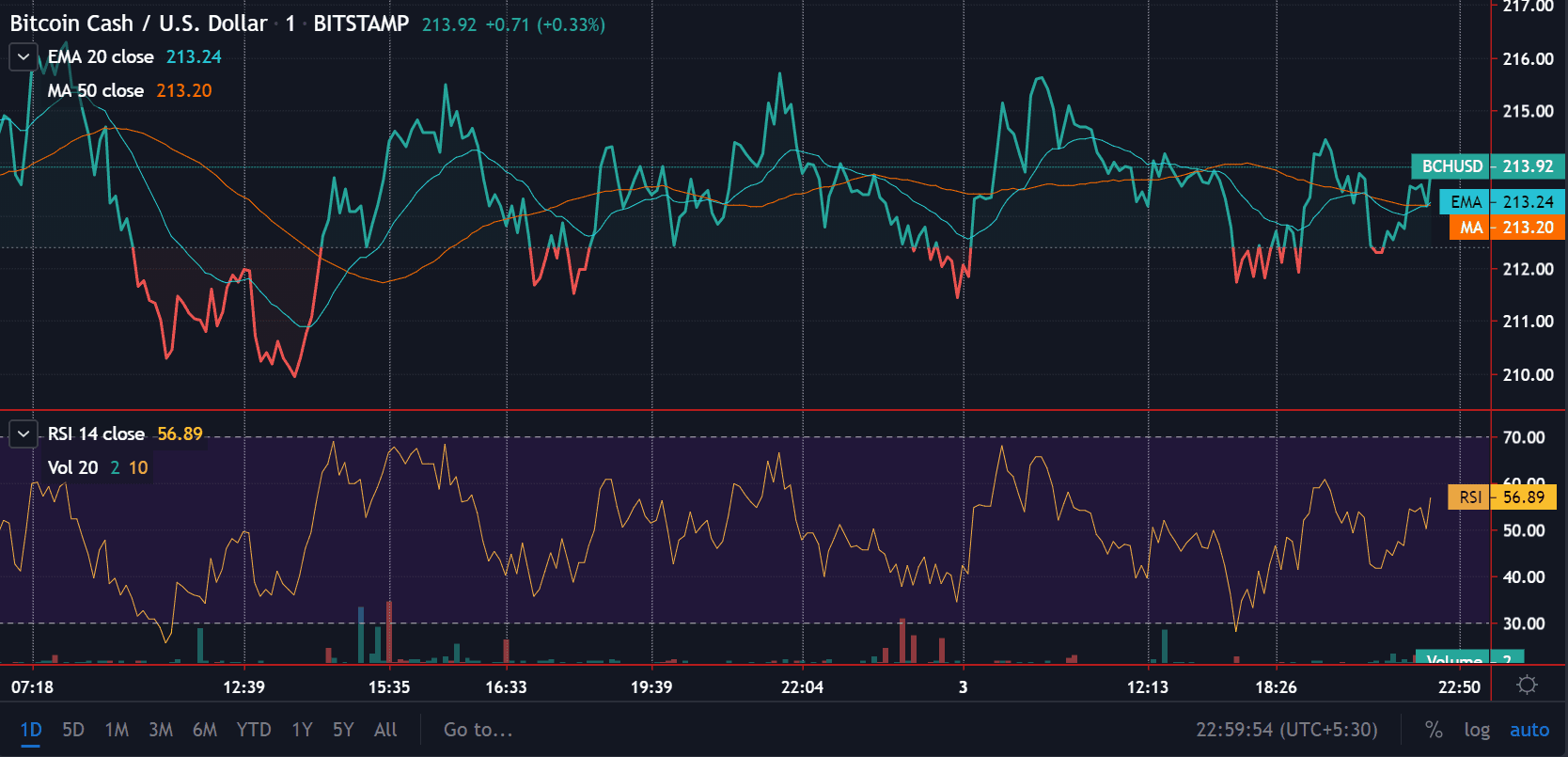Toggle log scale mode
This screenshot has width=1568, height=757.
click(1477, 730)
